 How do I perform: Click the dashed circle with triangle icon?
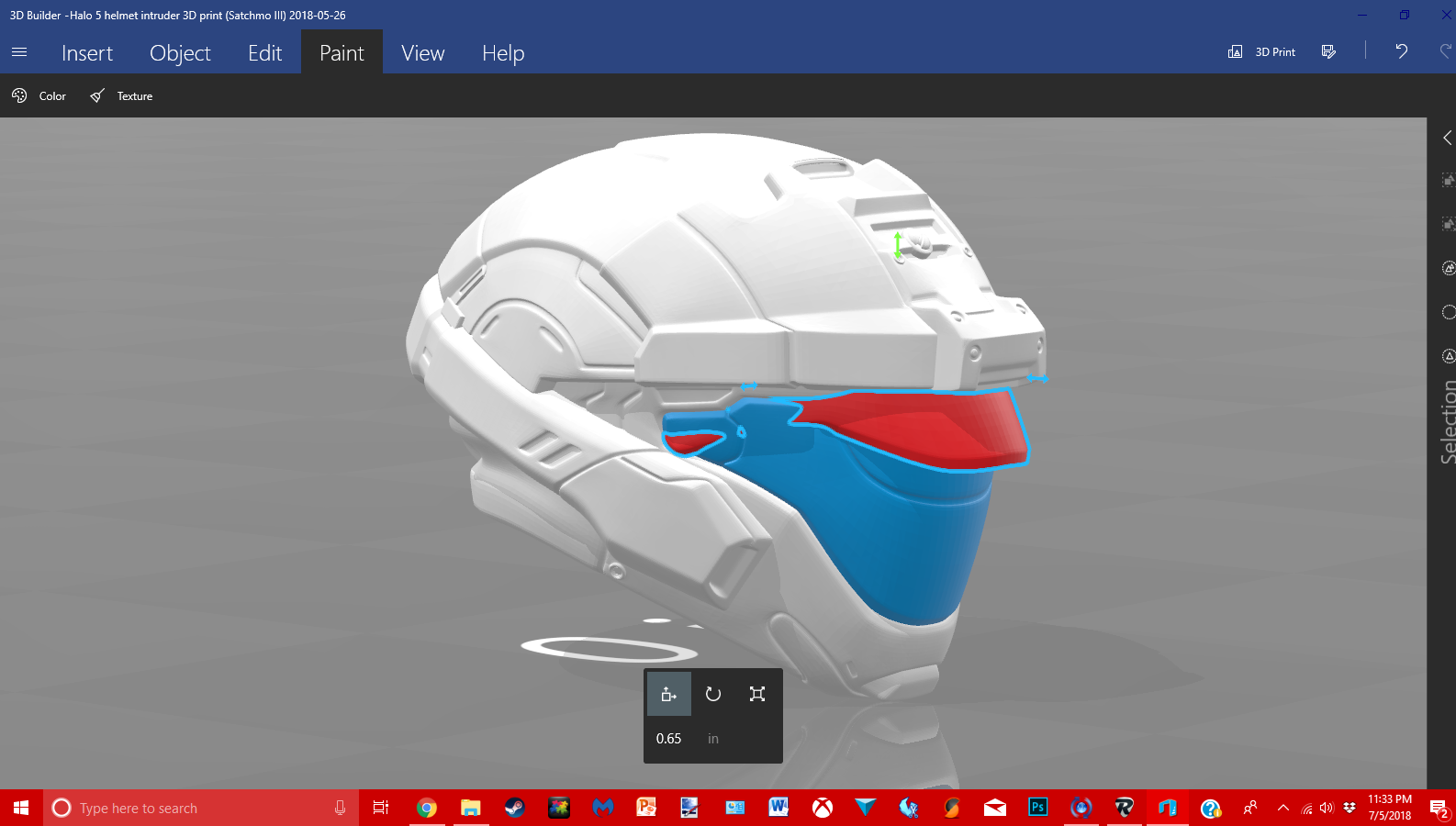coord(1449,356)
